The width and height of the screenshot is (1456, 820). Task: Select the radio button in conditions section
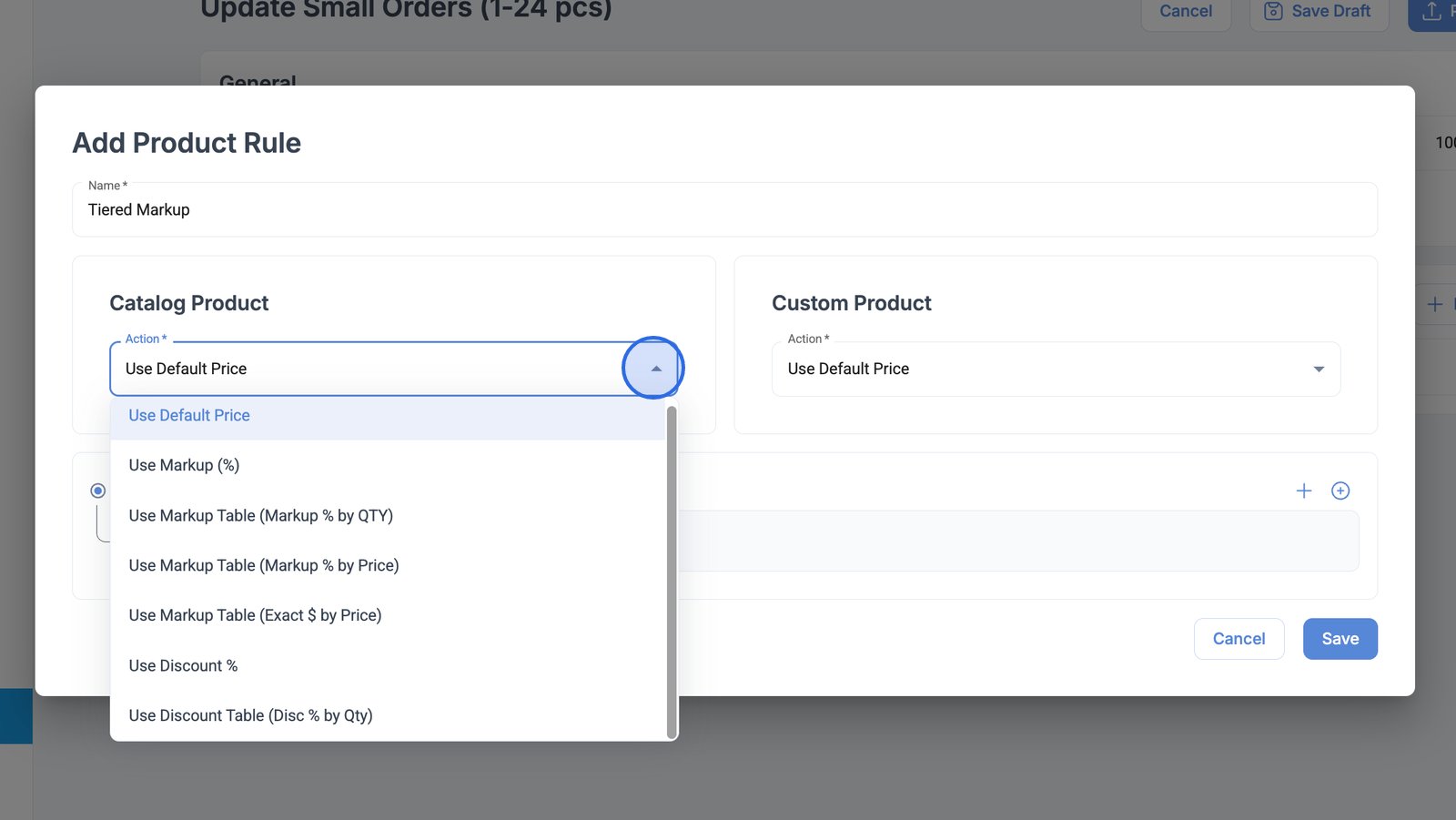tap(98, 491)
